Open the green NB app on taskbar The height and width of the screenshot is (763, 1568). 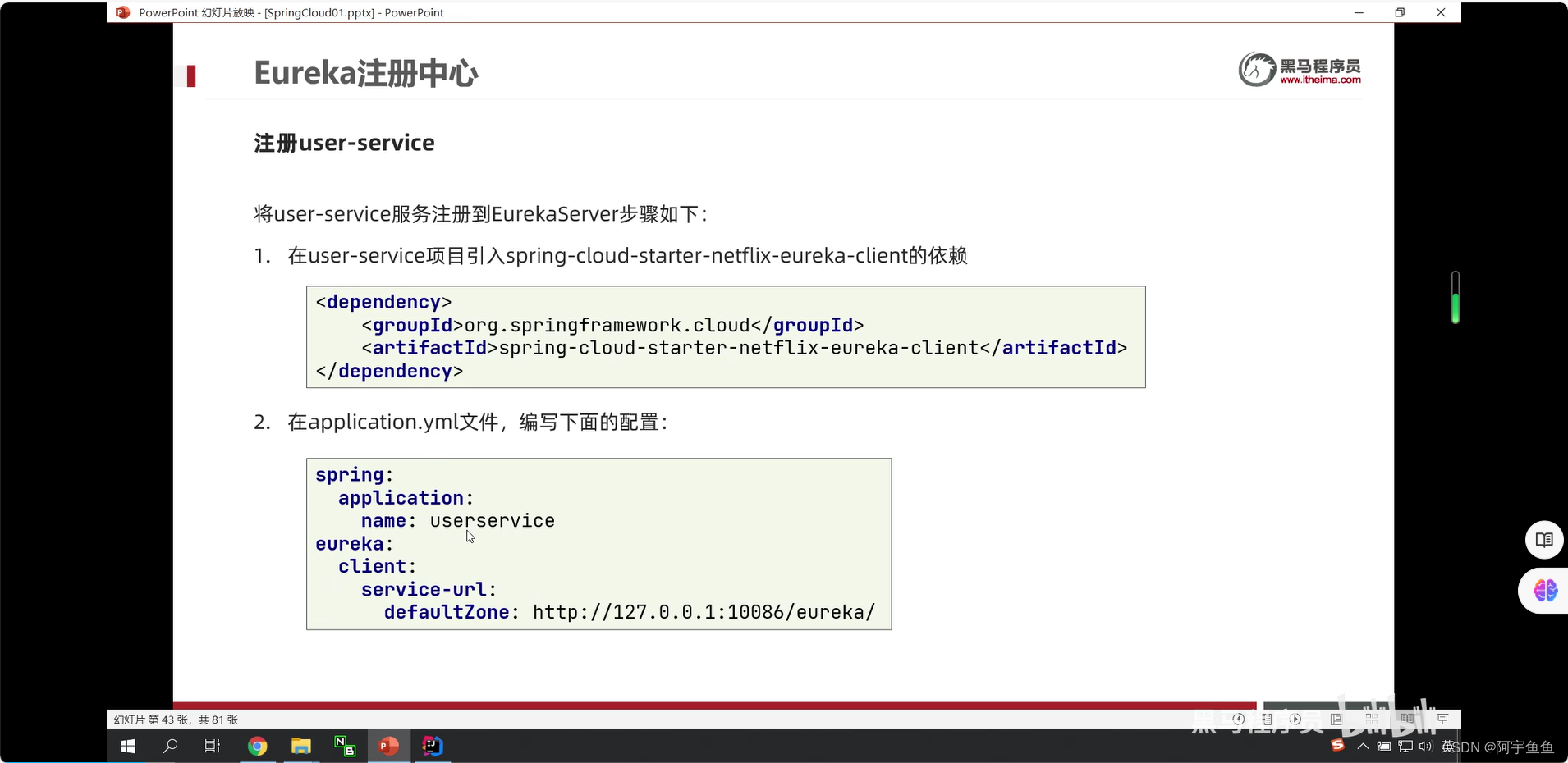pos(345,746)
